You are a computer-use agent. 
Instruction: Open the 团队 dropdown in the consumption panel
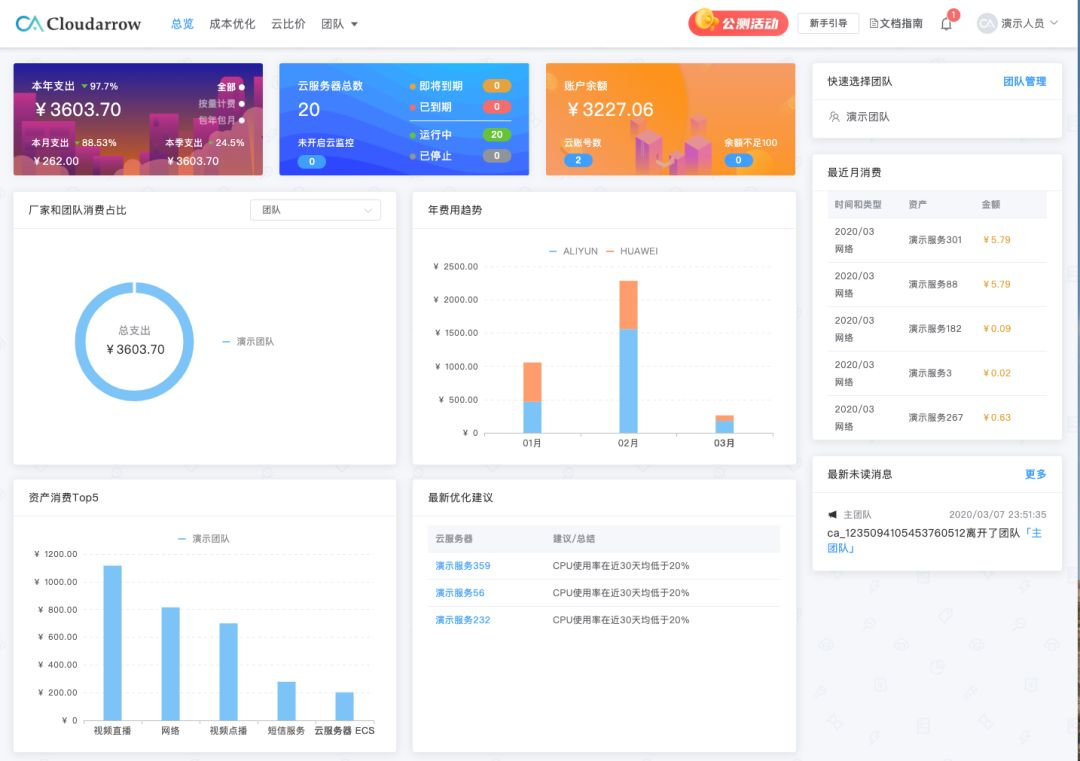(x=315, y=210)
